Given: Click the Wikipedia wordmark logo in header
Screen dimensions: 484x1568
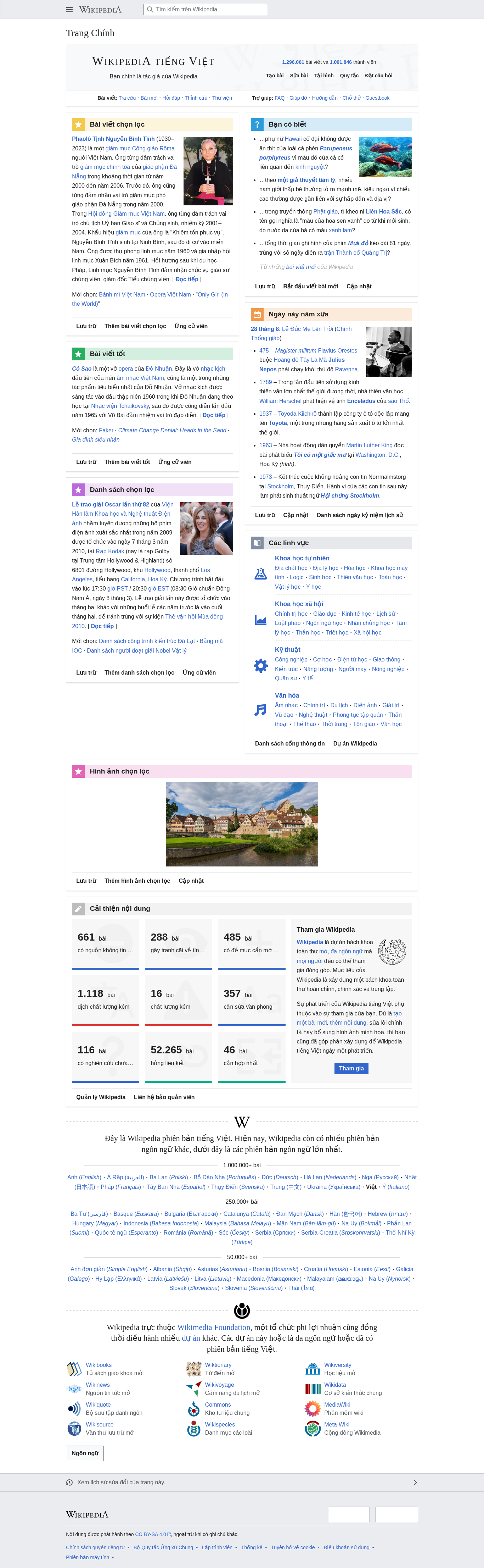Looking at the screenshot, I should click(x=100, y=10).
